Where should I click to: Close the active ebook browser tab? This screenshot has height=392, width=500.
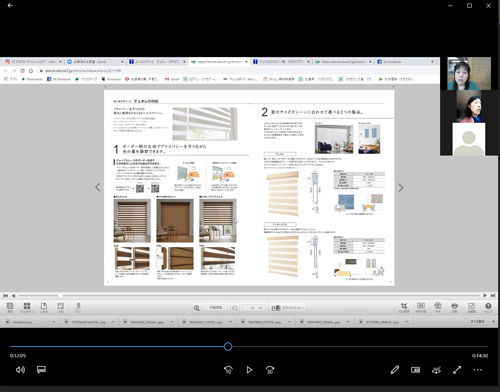click(x=246, y=62)
